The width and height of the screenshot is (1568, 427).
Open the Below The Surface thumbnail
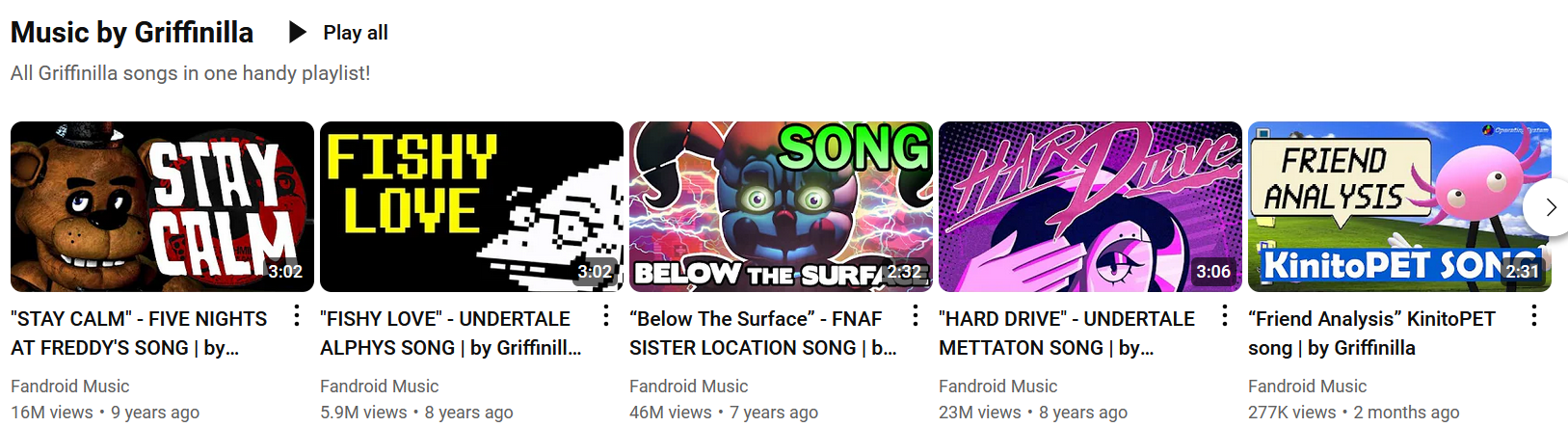(x=781, y=206)
